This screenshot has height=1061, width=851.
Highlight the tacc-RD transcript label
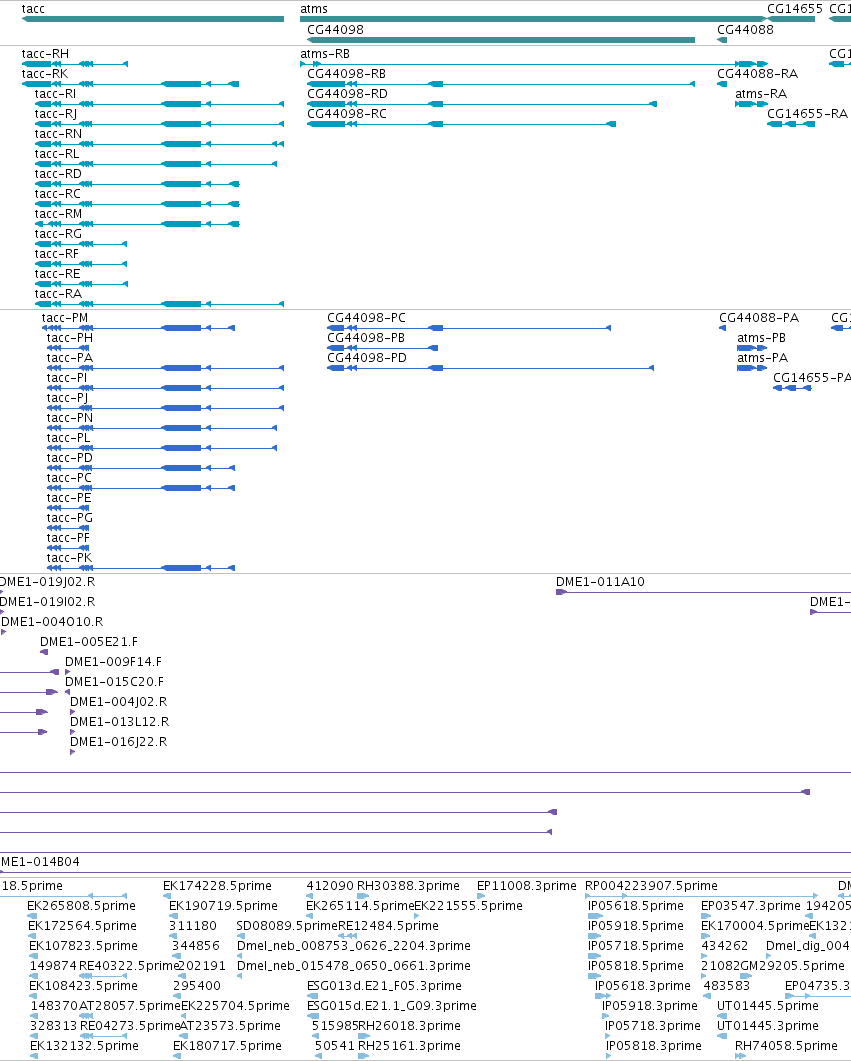point(58,174)
